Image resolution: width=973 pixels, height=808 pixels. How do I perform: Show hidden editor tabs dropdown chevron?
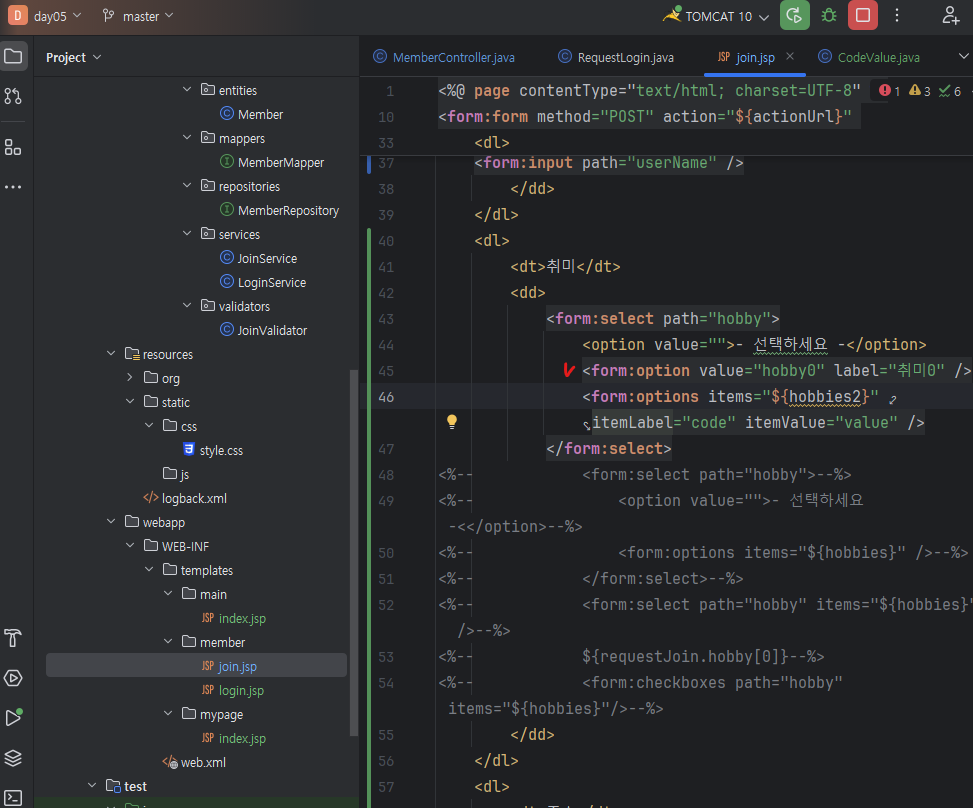click(x=963, y=56)
